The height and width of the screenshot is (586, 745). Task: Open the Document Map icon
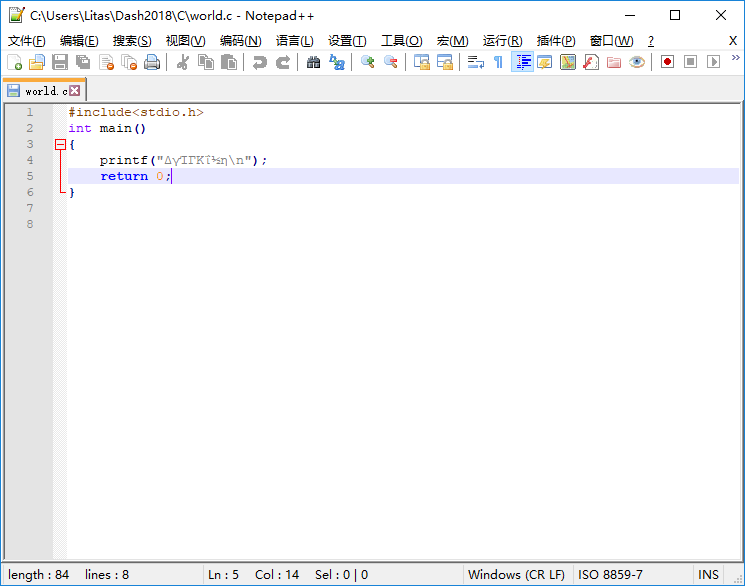point(568,62)
